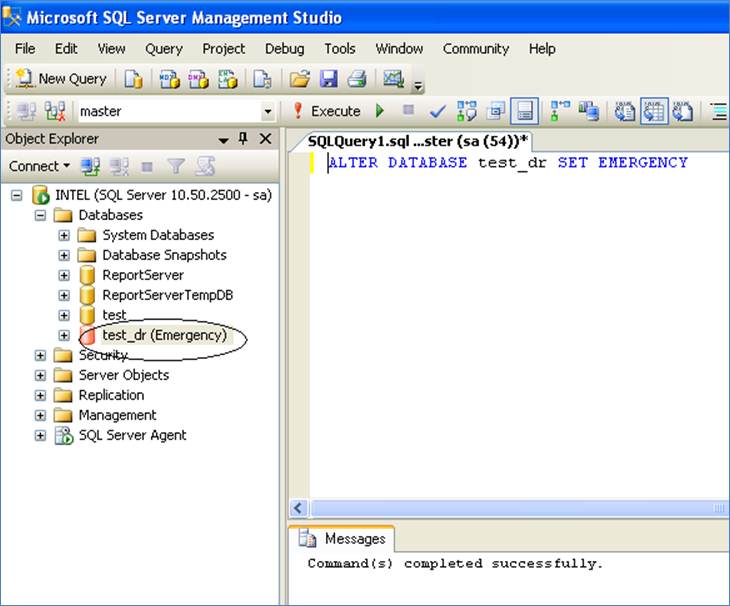730x606 pixels.
Task: Toggle the Object Explorer auto-hide pin
Action: tap(243, 138)
